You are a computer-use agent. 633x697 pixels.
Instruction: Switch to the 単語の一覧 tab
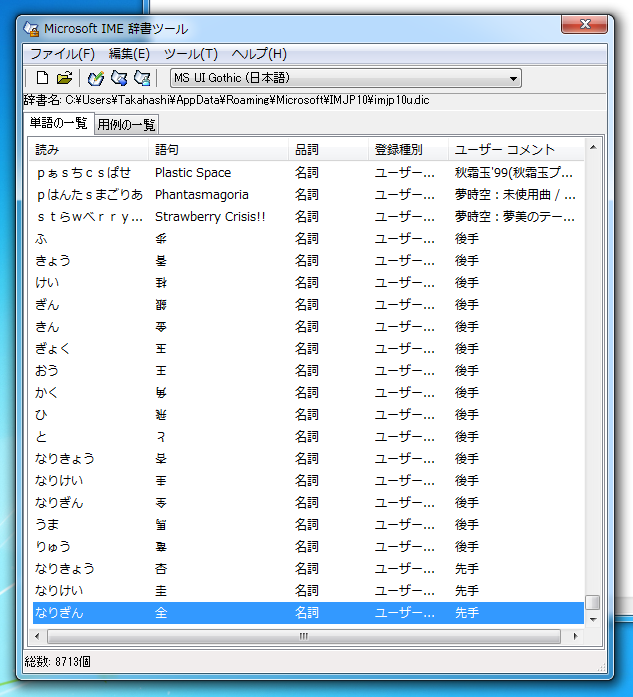tap(58, 123)
